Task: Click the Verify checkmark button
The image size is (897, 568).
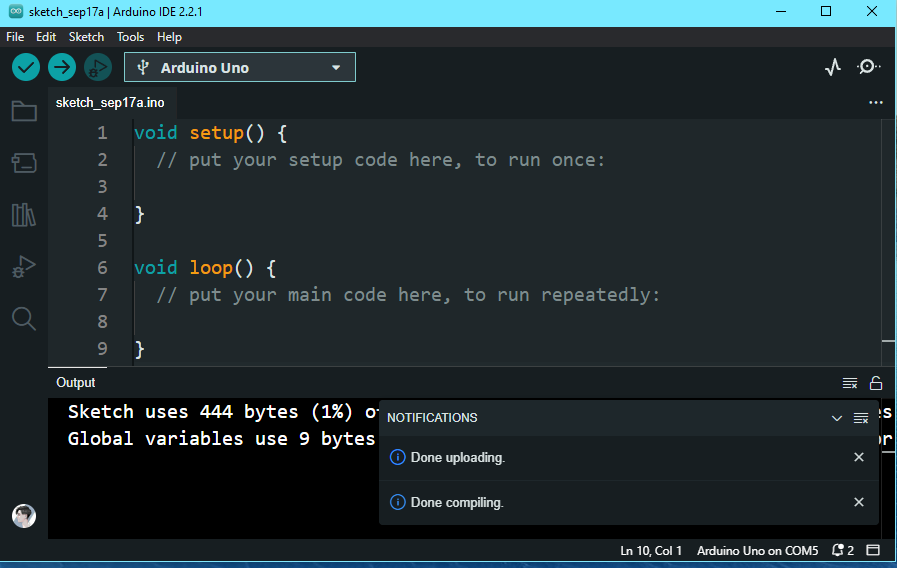Action: click(26, 67)
